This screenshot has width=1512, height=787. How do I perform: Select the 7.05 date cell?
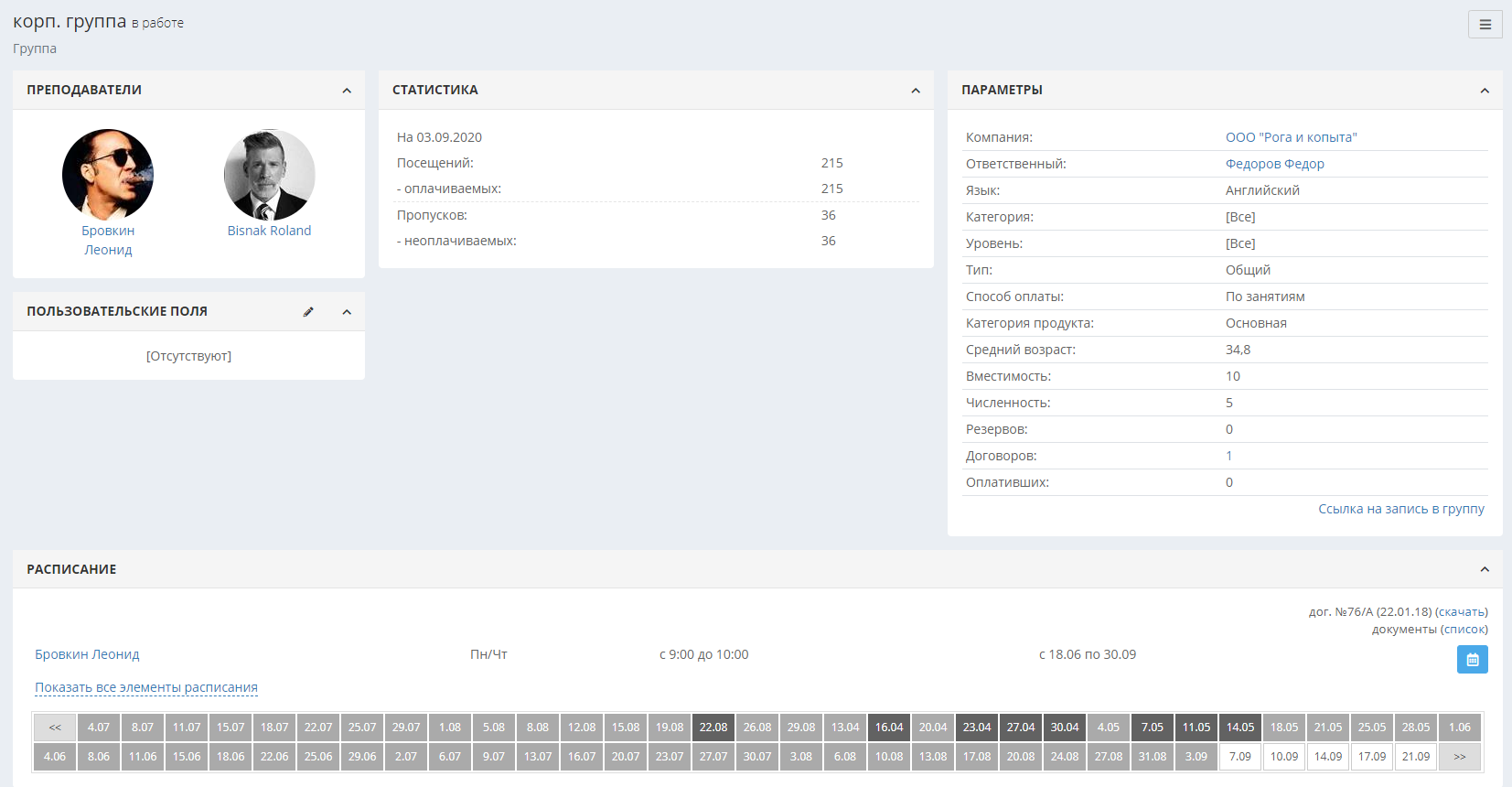pyautogui.click(x=1153, y=728)
